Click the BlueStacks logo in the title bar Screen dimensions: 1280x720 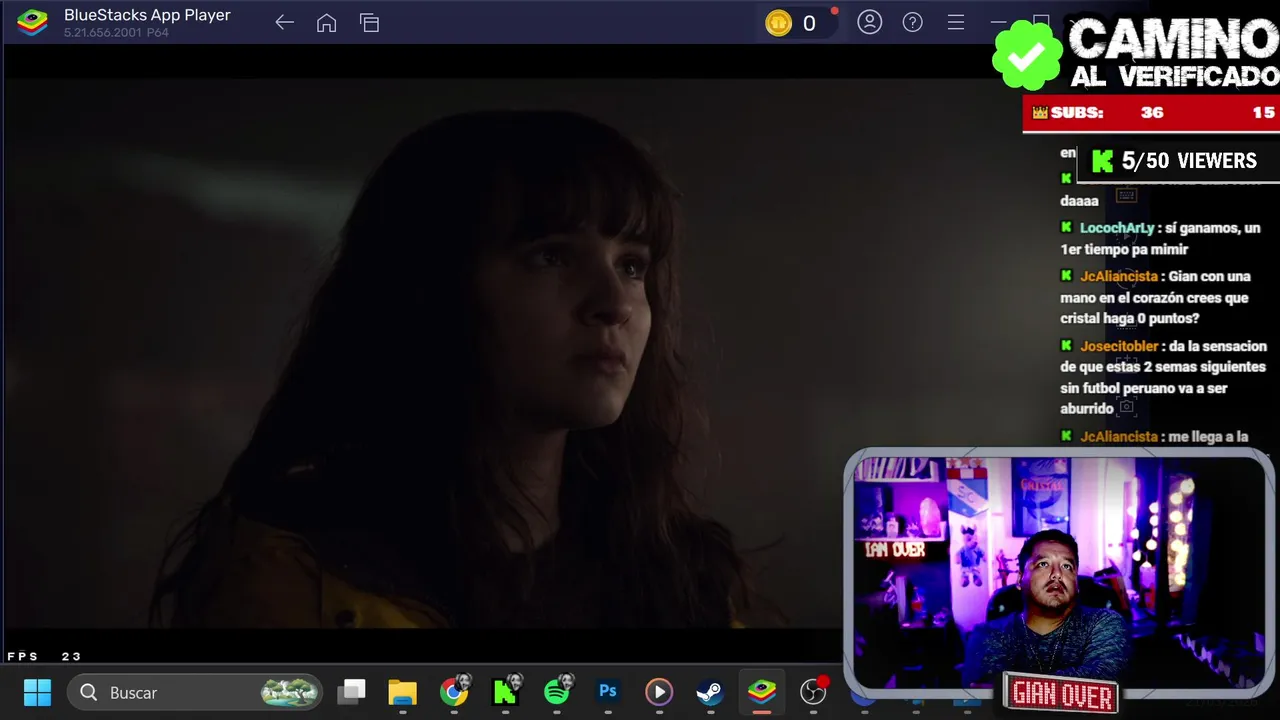coord(32,22)
